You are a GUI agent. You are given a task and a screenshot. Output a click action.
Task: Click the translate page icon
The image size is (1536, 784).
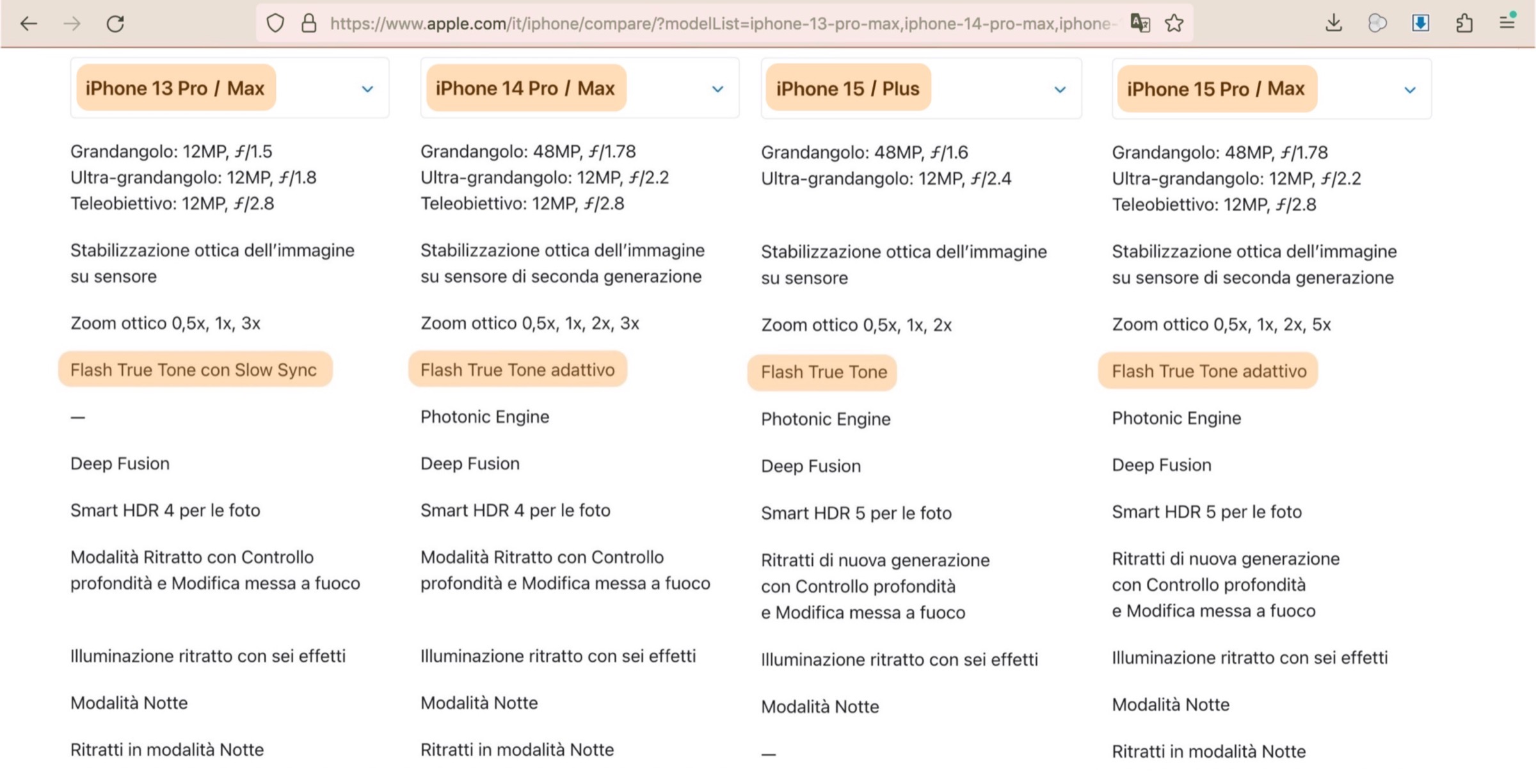pyautogui.click(x=1140, y=24)
